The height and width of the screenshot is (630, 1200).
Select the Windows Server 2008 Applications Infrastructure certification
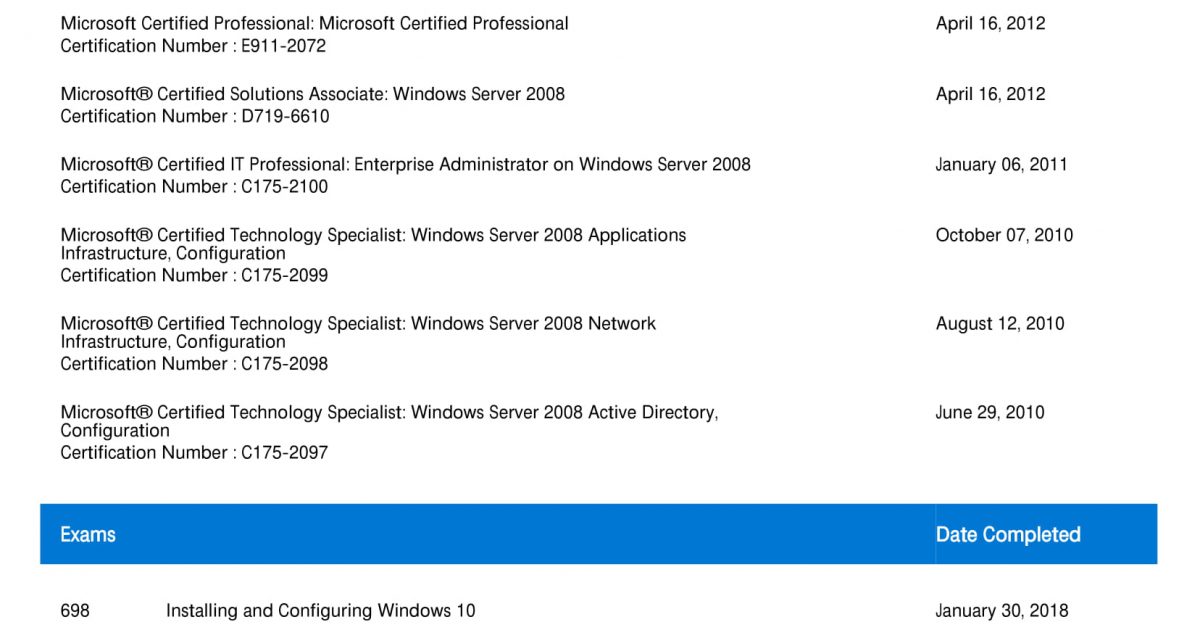(373, 244)
